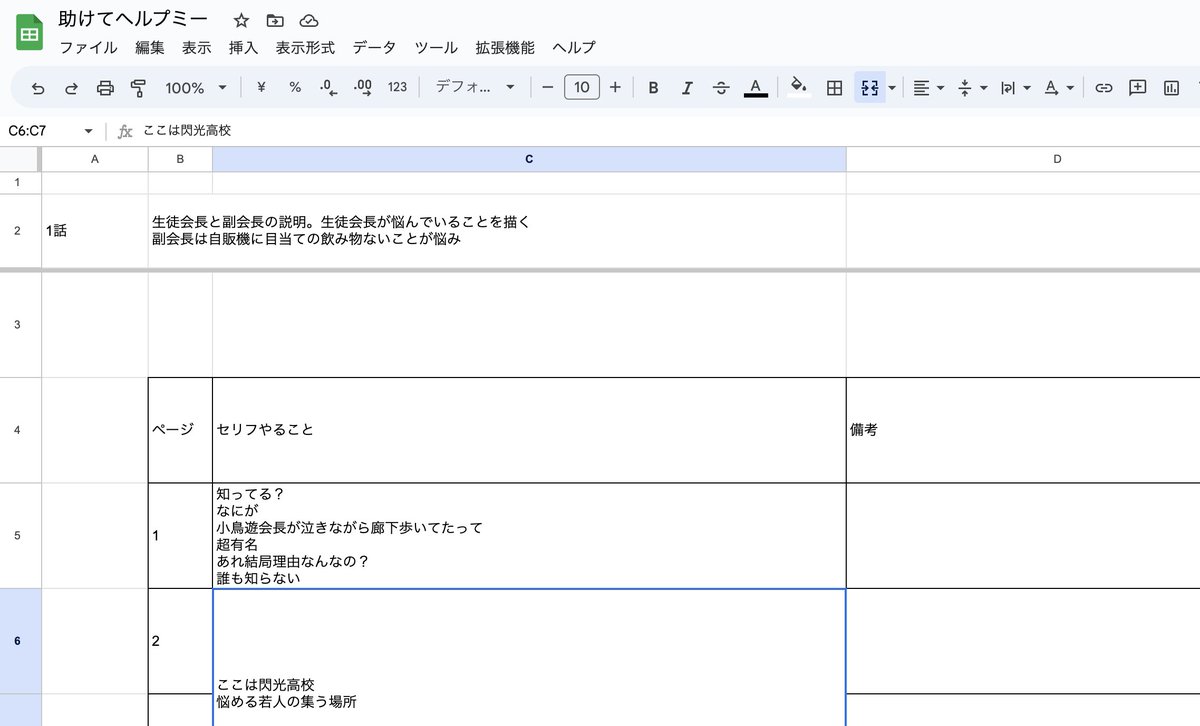Insert a comment
The image size is (1200, 726).
pyautogui.click(x=1137, y=88)
